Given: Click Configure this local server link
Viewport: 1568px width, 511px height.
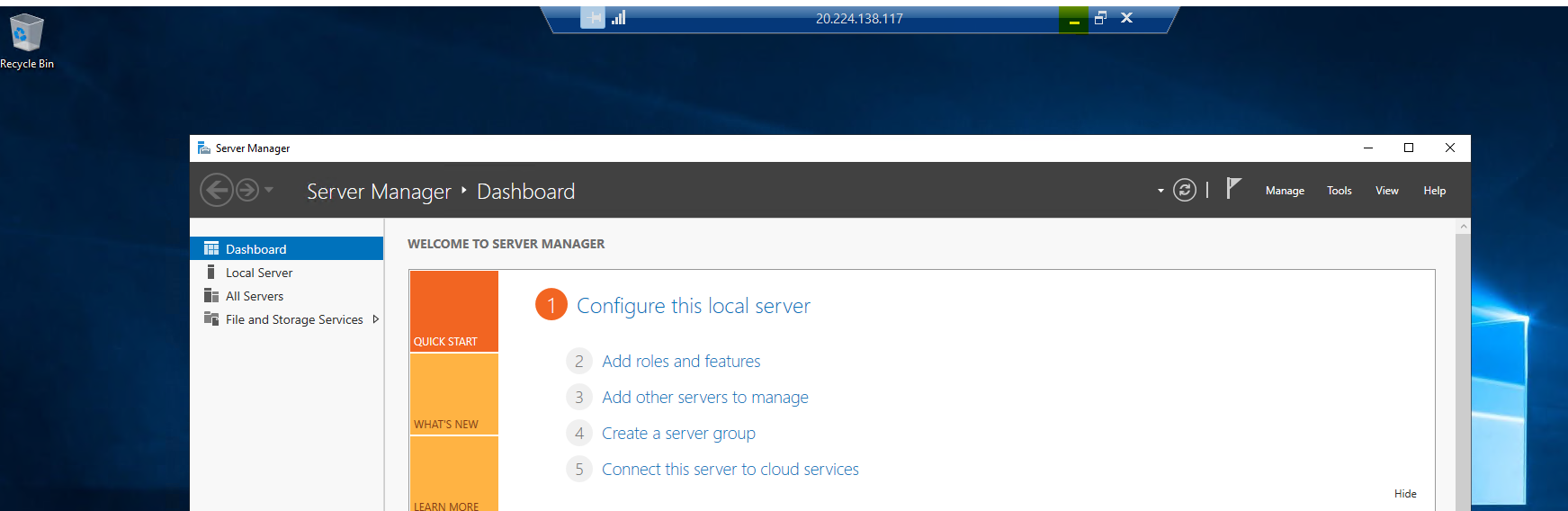Looking at the screenshot, I should (x=694, y=306).
